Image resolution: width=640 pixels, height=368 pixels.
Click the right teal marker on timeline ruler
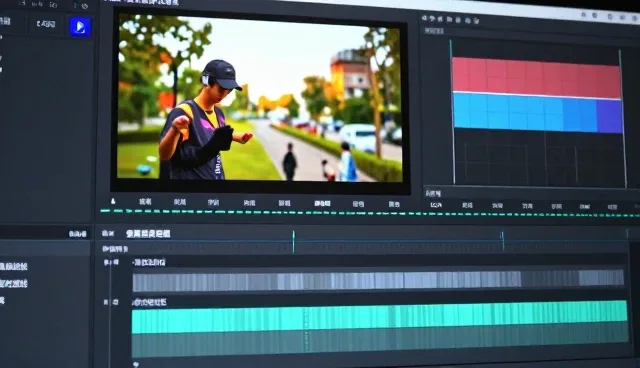(x=503, y=240)
